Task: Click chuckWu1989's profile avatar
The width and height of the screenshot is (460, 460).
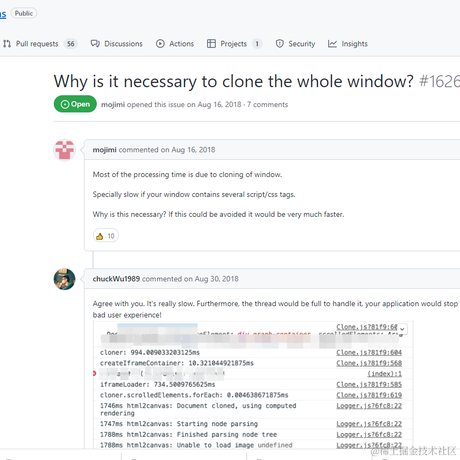Action: (x=65, y=279)
